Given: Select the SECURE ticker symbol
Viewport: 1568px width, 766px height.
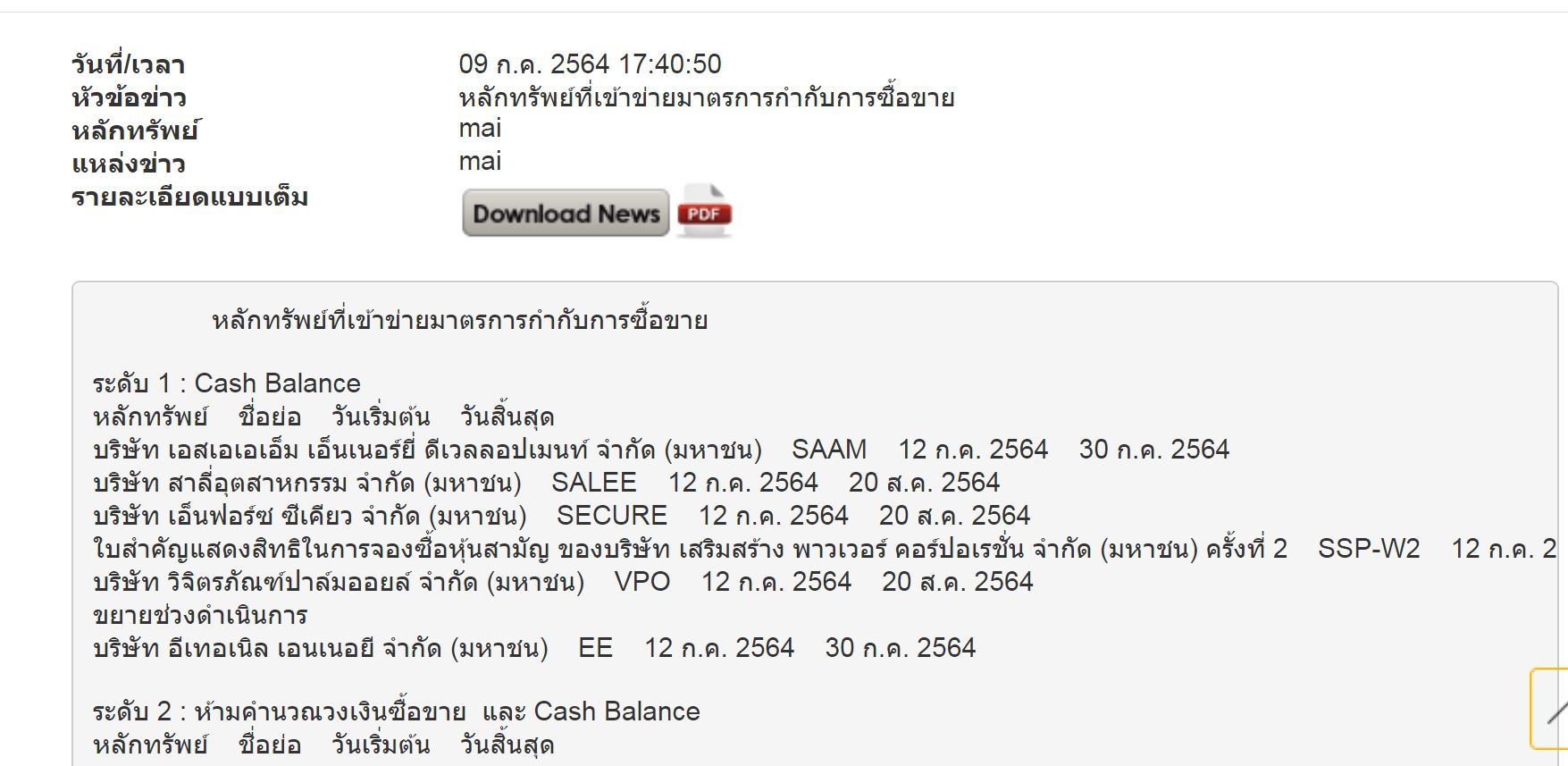Looking at the screenshot, I should [x=612, y=516].
